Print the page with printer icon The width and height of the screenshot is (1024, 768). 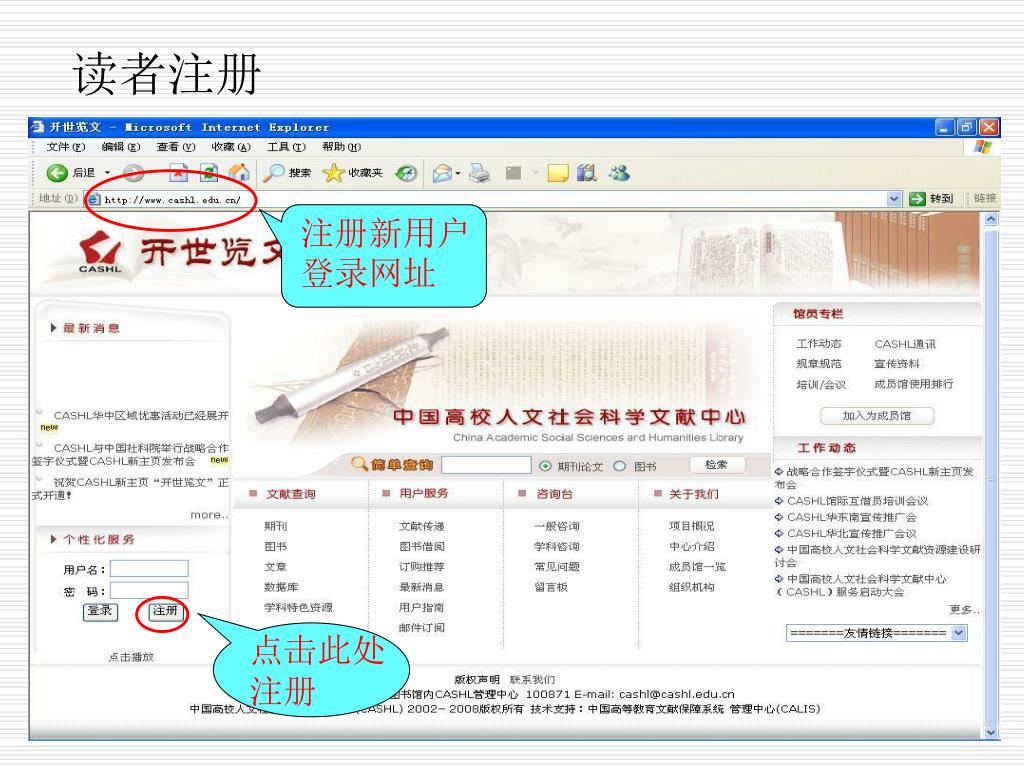coord(479,173)
